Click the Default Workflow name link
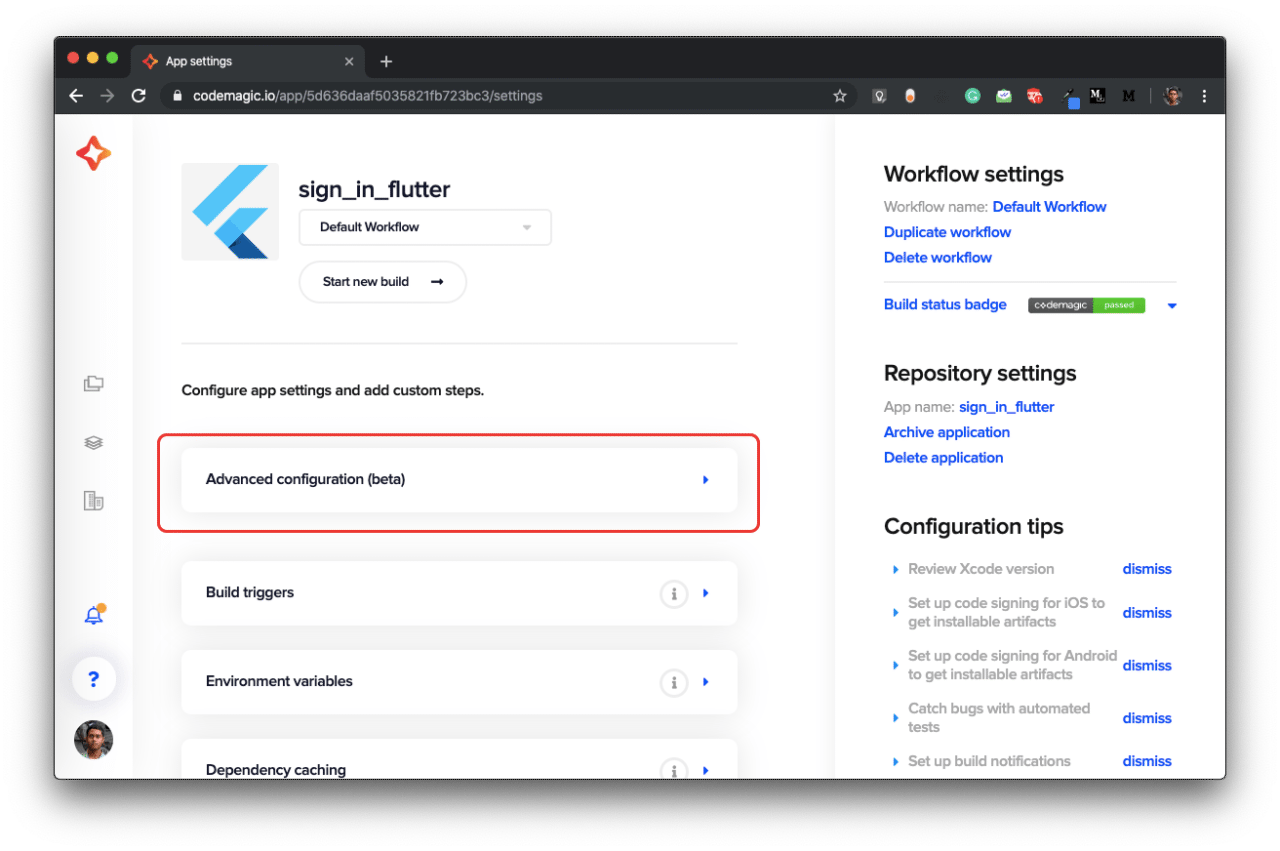Image resolution: width=1280 pixels, height=851 pixels. 1049,207
